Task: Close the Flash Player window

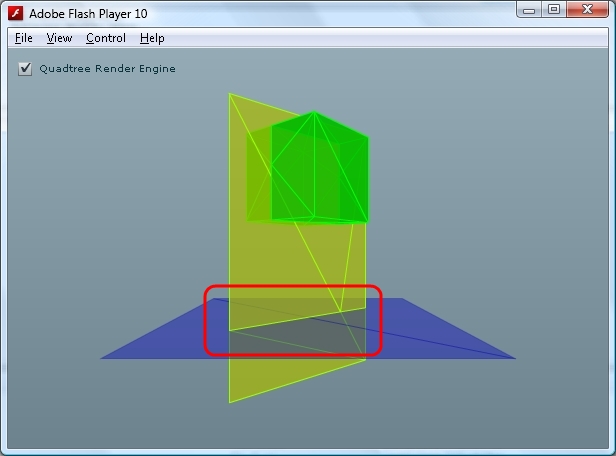Action: click(x=587, y=10)
